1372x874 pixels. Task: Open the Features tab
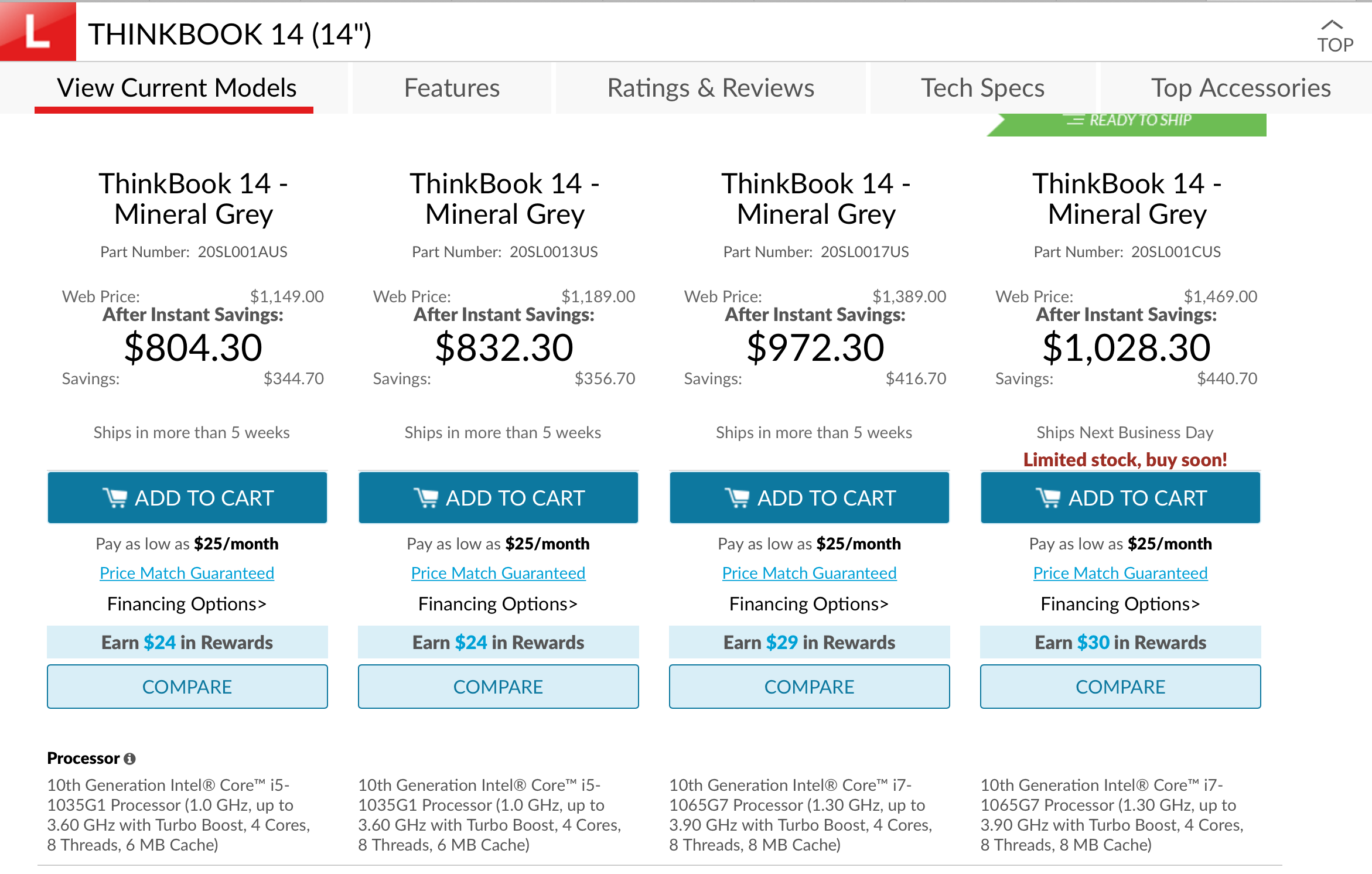pos(452,88)
